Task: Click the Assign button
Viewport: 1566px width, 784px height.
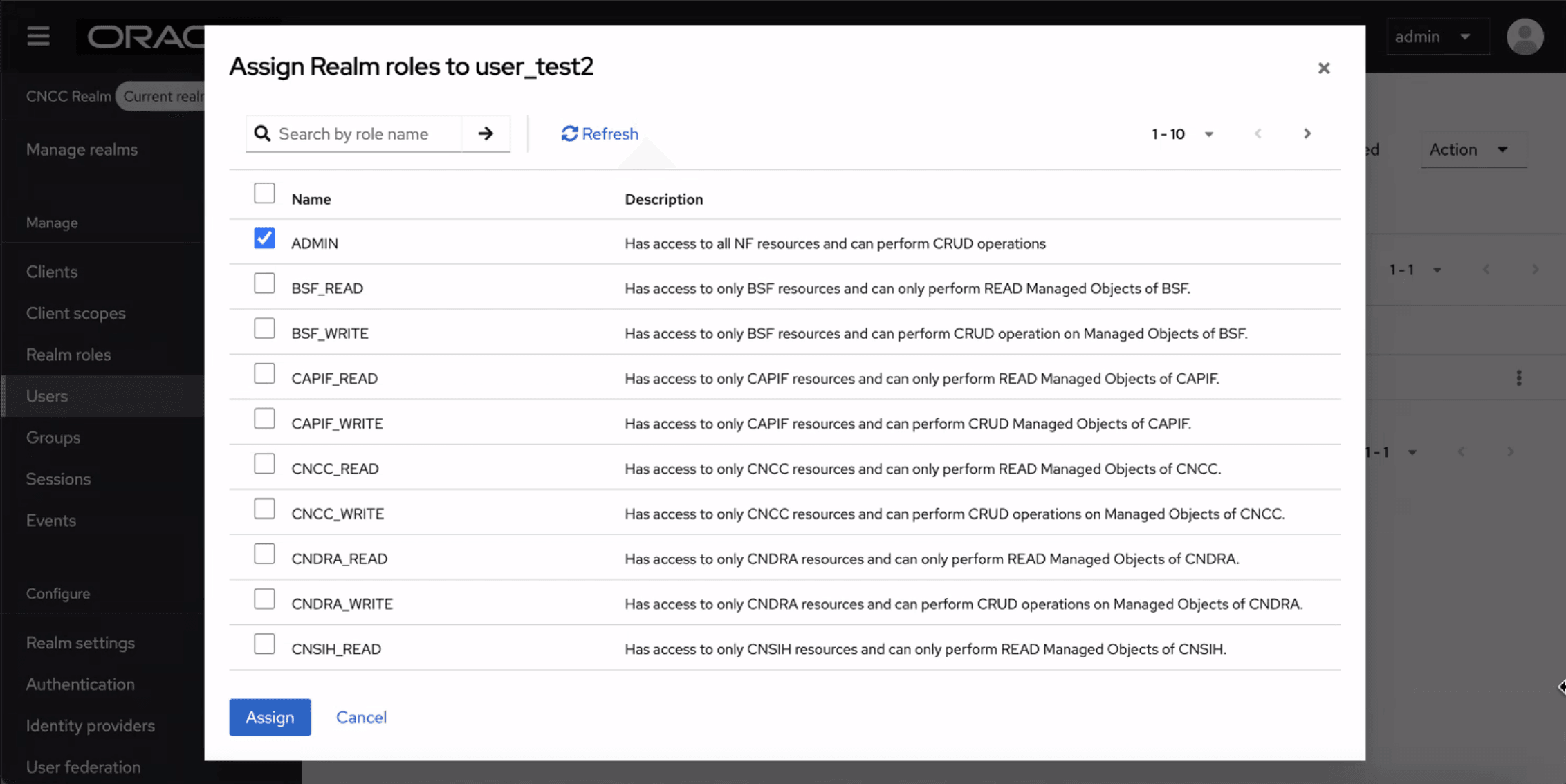Action: coord(270,717)
